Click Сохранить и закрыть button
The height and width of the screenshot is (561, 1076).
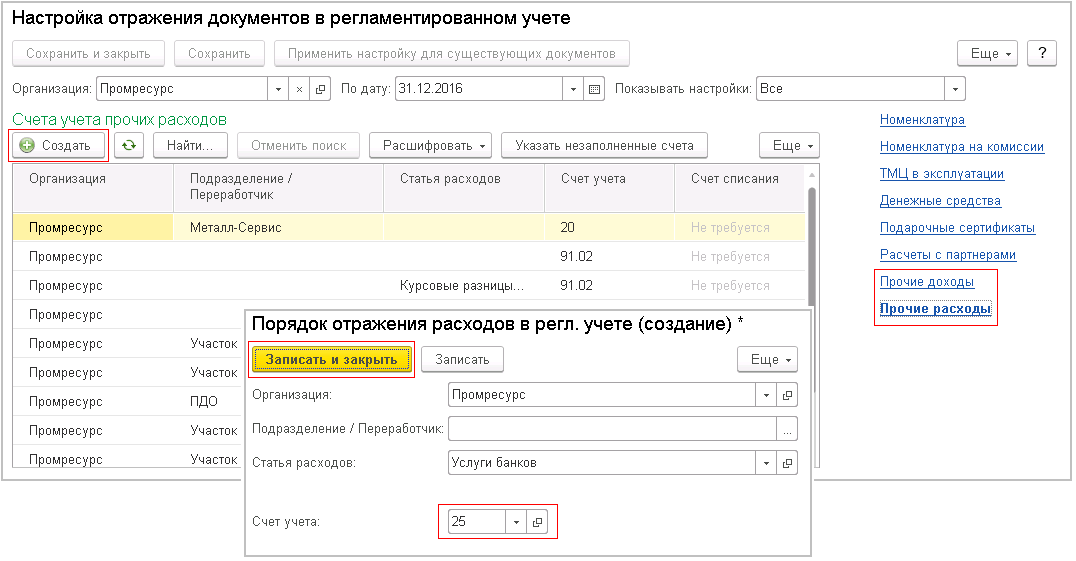pyautogui.click(x=89, y=53)
